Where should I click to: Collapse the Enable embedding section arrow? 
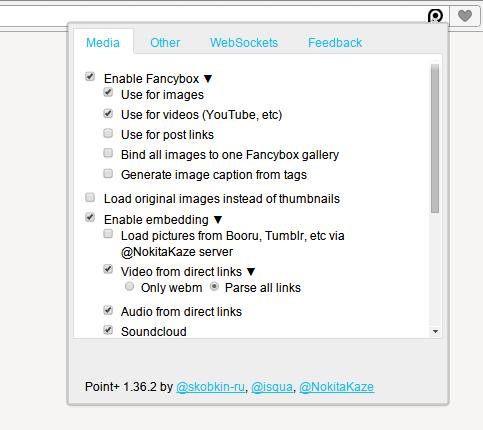pos(218,220)
